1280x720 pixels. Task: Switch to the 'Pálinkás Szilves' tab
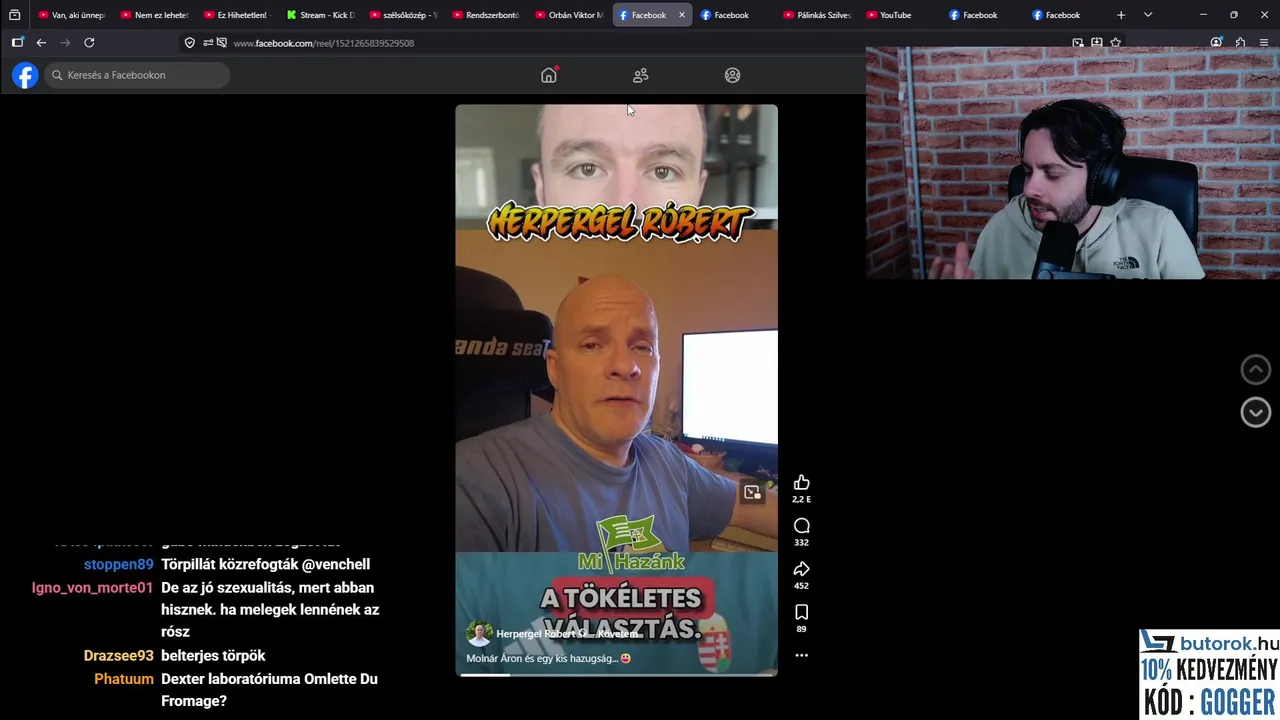point(816,15)
